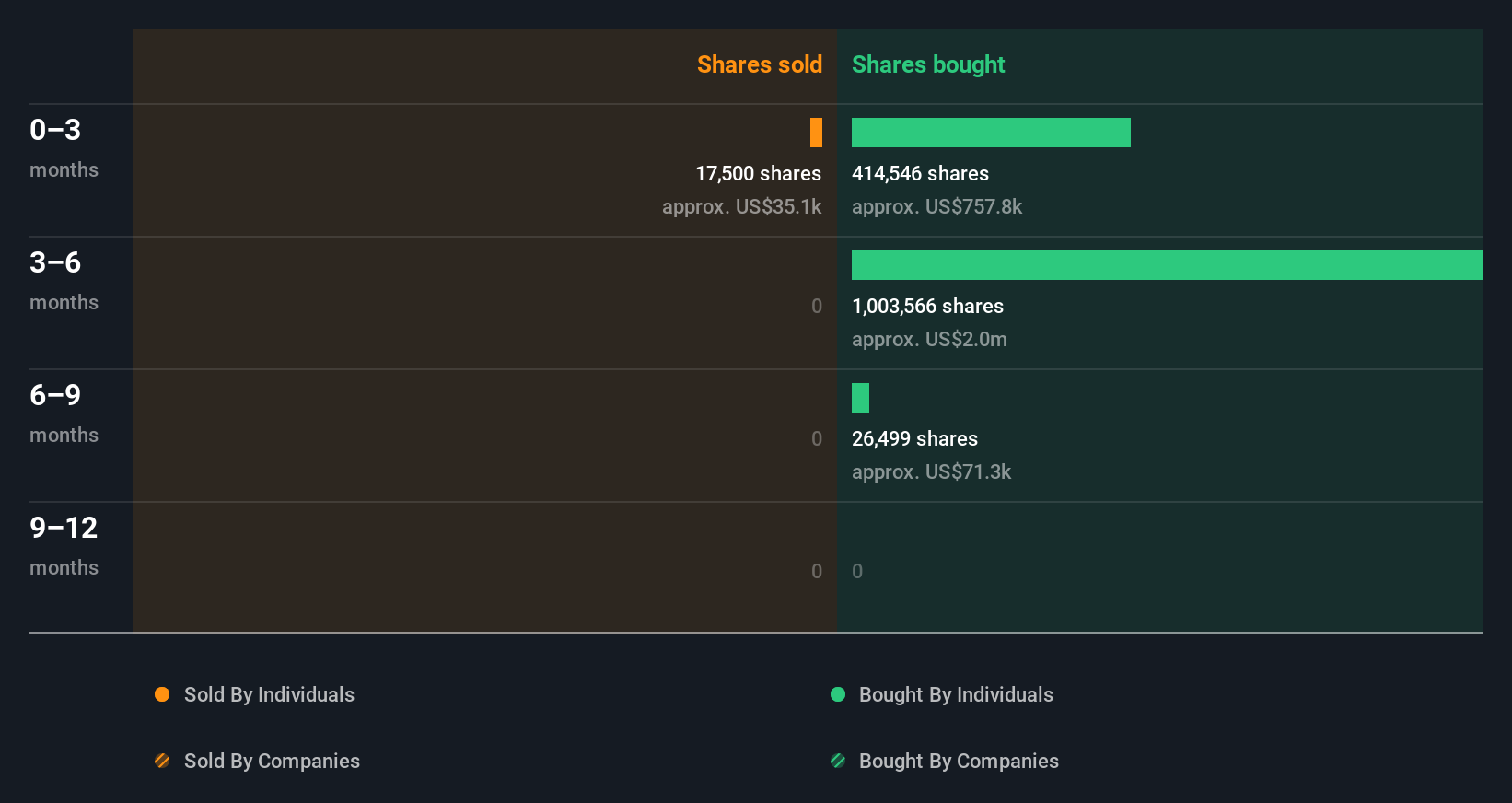Toggle the Bought By Individuals legend label
This screenshot has height=803, width=1512.
pyautogui.click(x=956, y=695)
